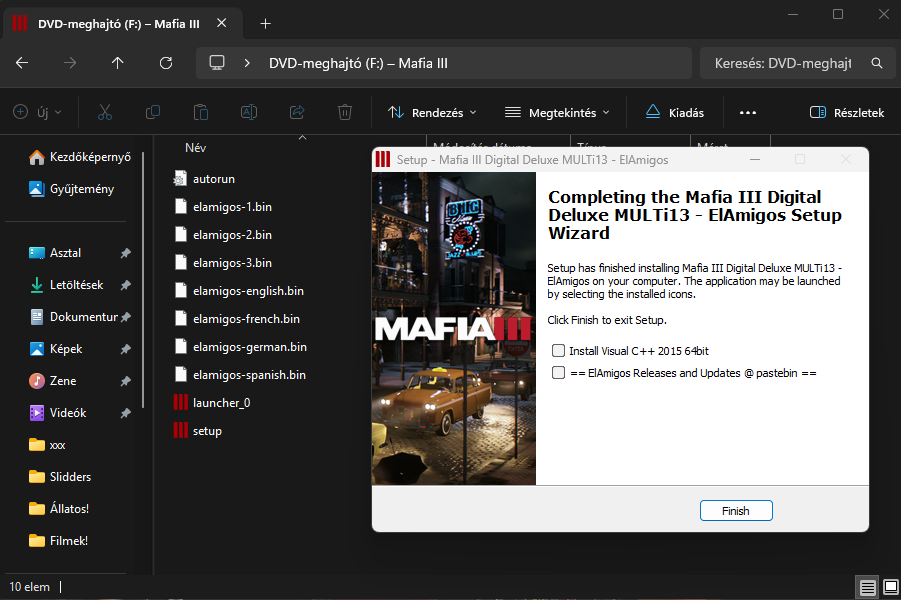Viewport: 901px width, 600px height.
Task: Click the sidebar vertical scrollbar
Action: click(143, 280)
